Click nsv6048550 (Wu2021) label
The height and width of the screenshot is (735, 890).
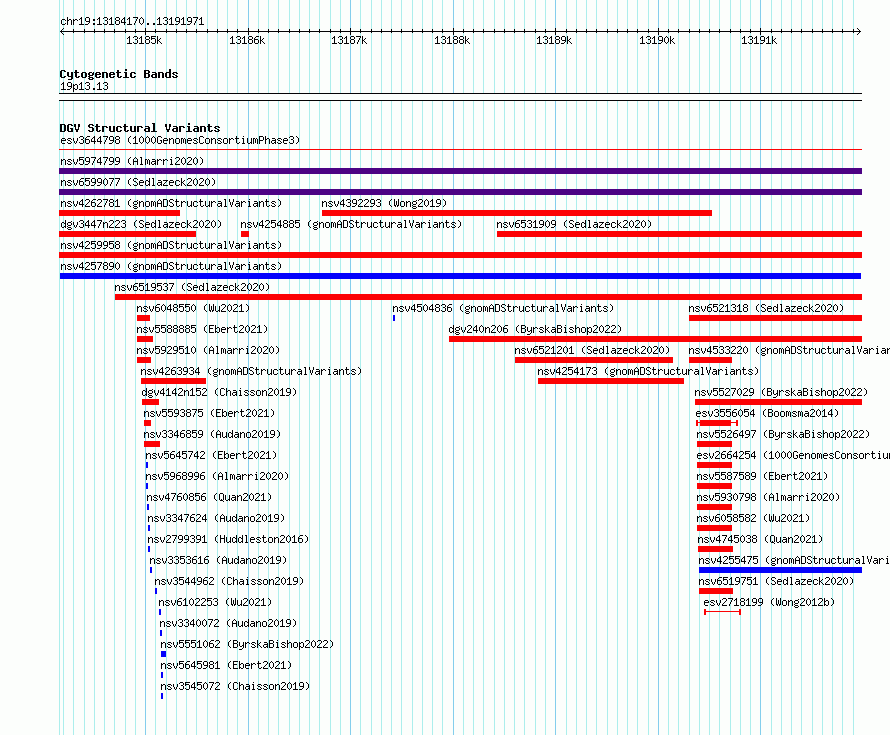(193, 308)
